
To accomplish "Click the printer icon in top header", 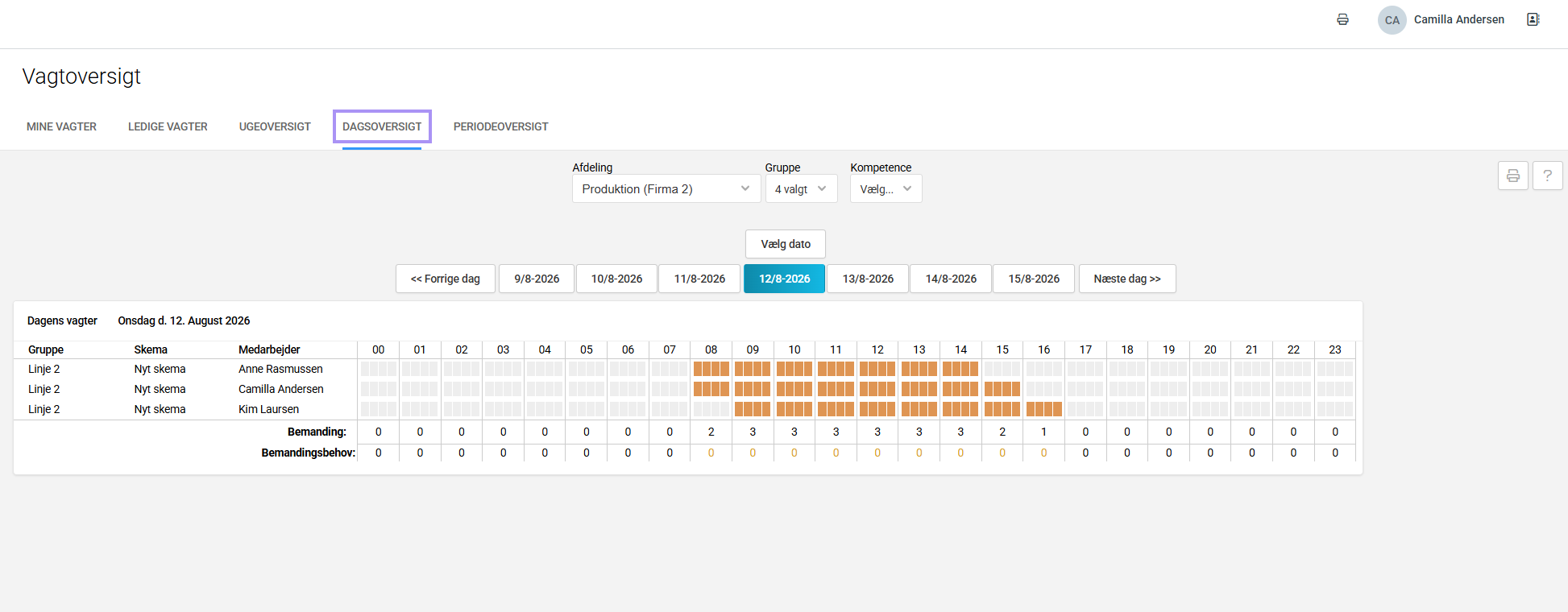I will (1342, 19).
